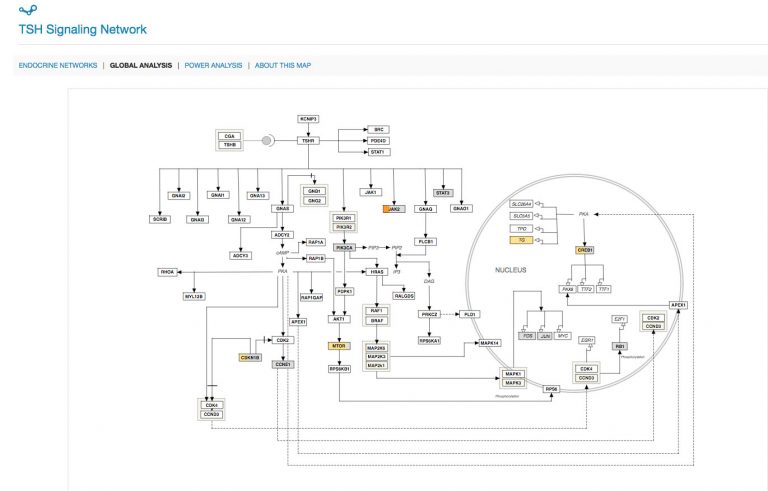This screenshot has height=491, width=768.
Task: Select the CGA node
Action: [230, 136]
